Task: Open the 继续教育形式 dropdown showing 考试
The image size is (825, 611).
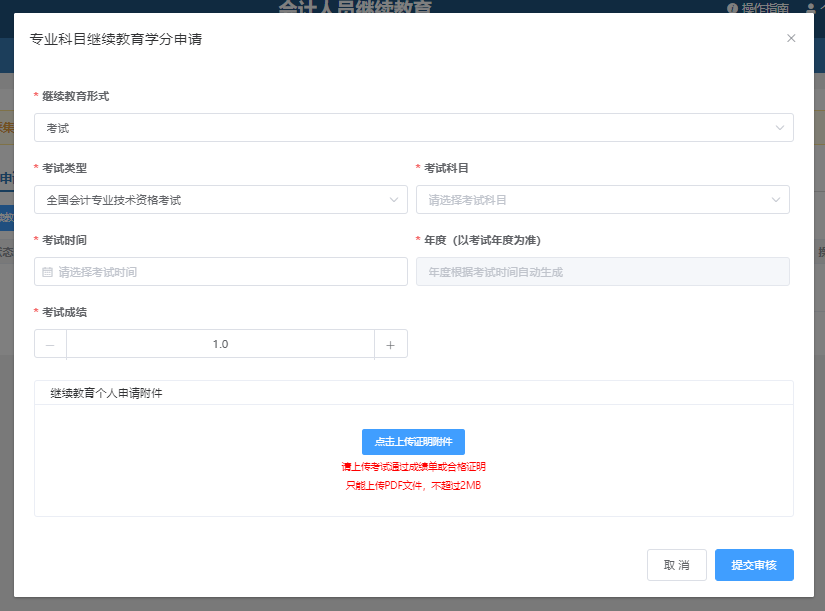Action: [x=400, y=128]
